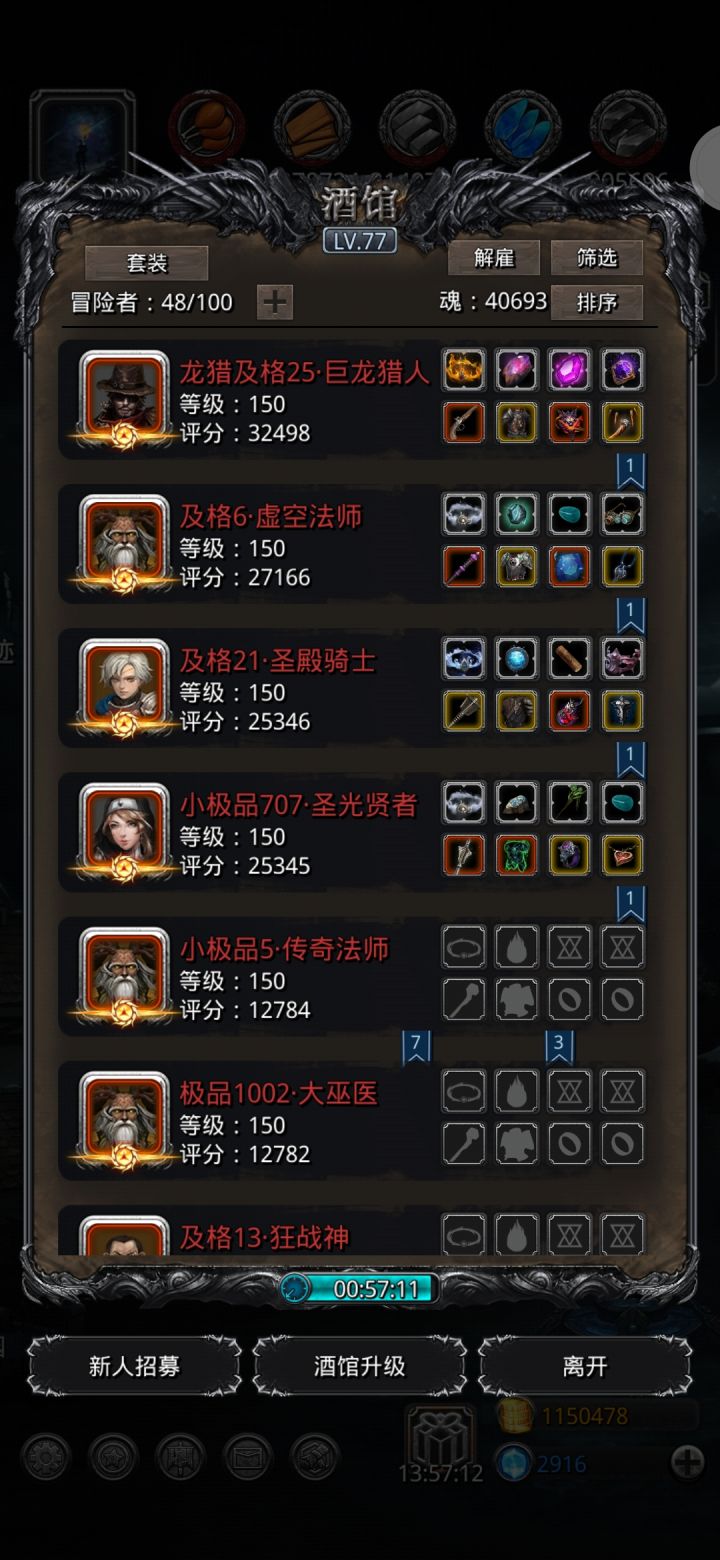Tap the blue bookmark flag numbered 7

pos(416,1046)
